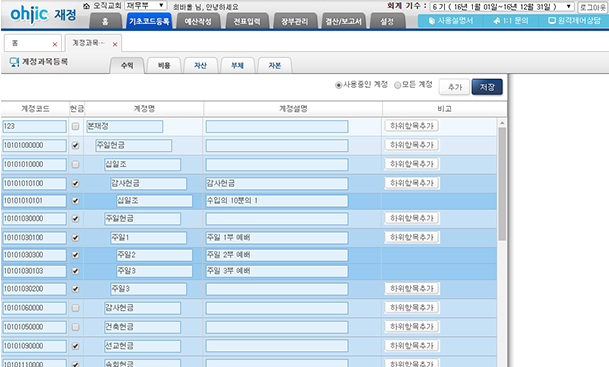The image size is (609, 367).
Task: Uncheck the 현금 checkbox for code 10101030100
Action: pos(75,238)
